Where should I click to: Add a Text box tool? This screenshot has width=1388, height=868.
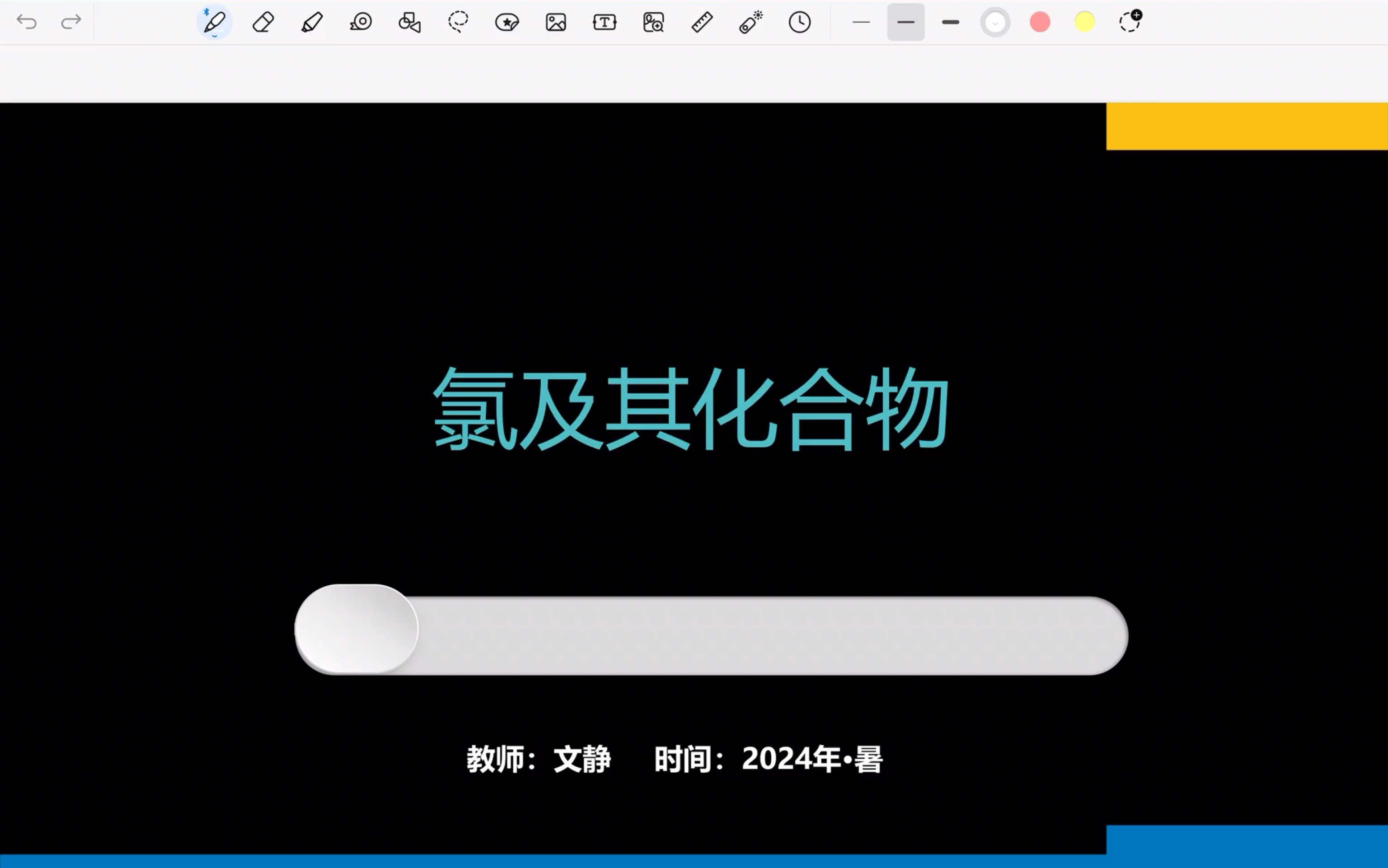click(x=605, y=23)
